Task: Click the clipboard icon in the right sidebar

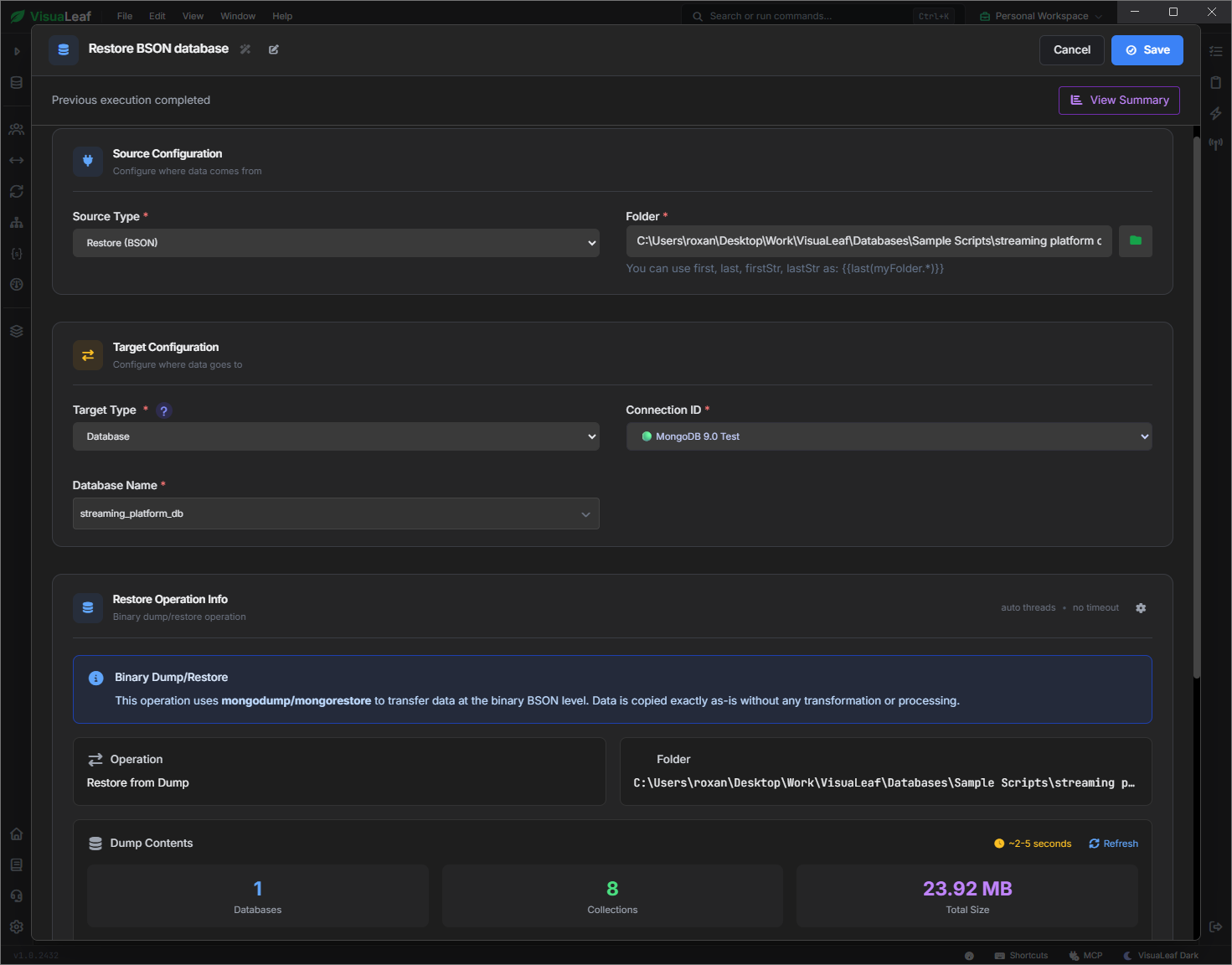Action: 1216,82
